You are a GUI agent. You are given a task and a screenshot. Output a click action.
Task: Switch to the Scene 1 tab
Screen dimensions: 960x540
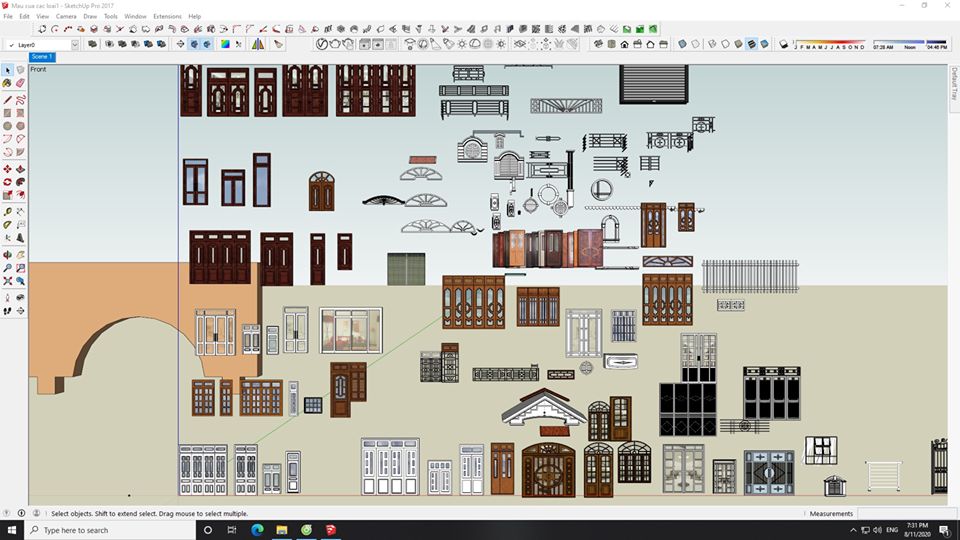pyautogui.click(x=42, y=57)
